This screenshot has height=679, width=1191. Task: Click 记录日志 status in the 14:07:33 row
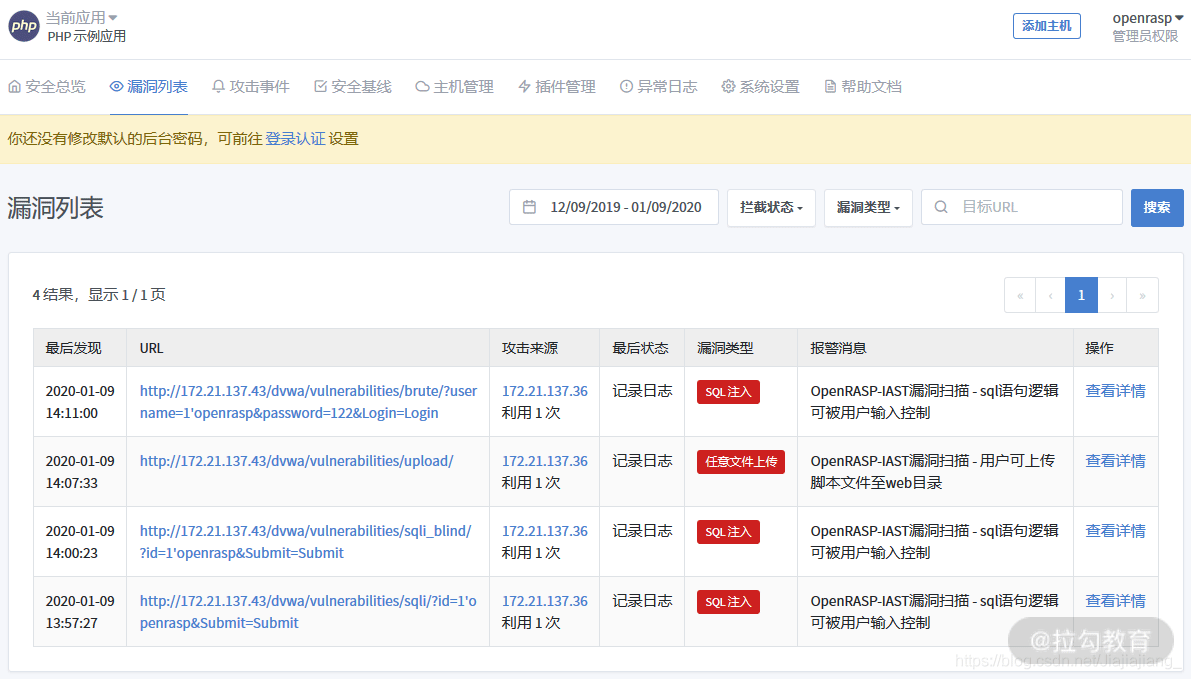pyautogui.click(x=642, y=461)
